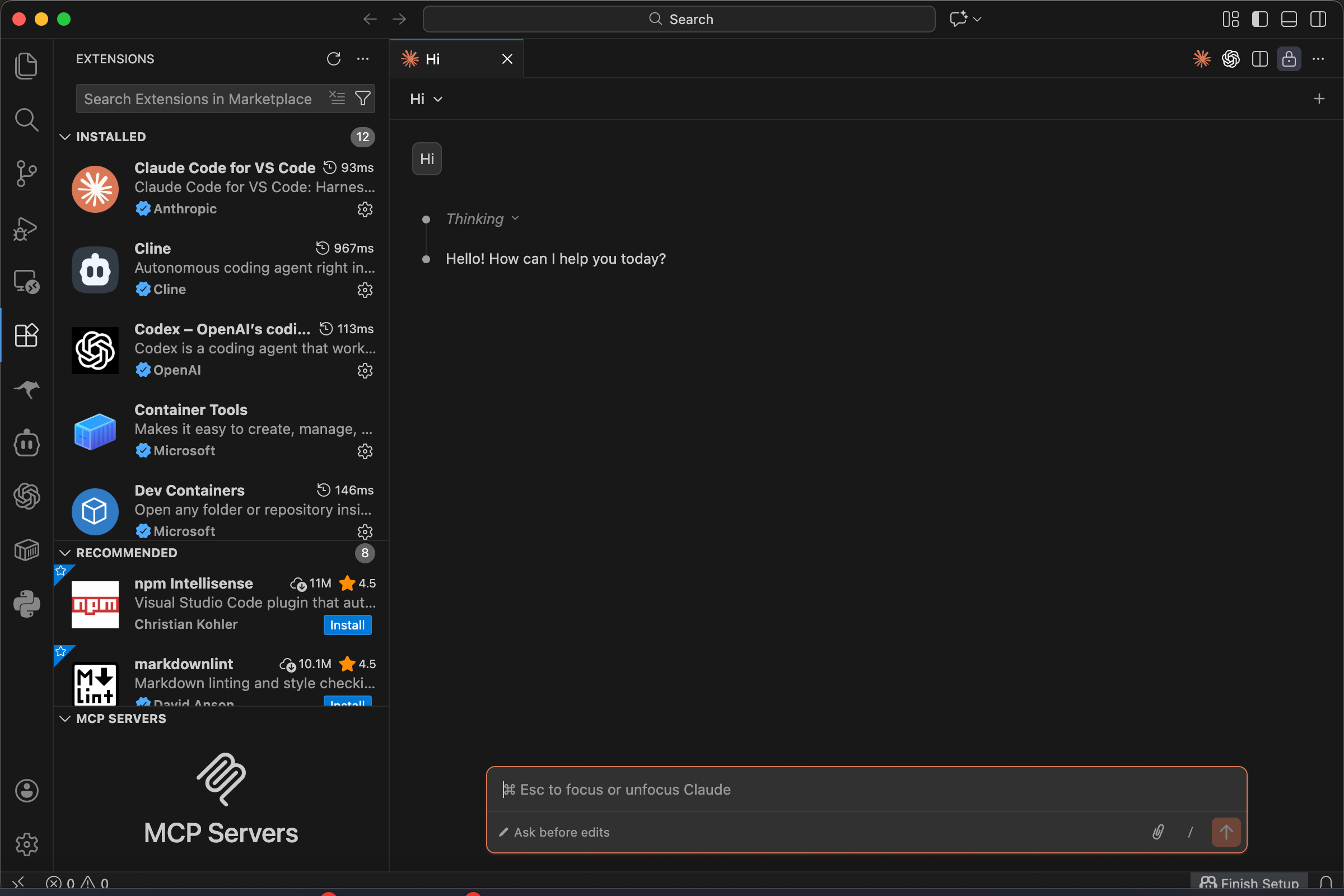Toggle the primary side bar visibility
Viewport: 1344px width, 896px height.
[x=1260, y=20]
